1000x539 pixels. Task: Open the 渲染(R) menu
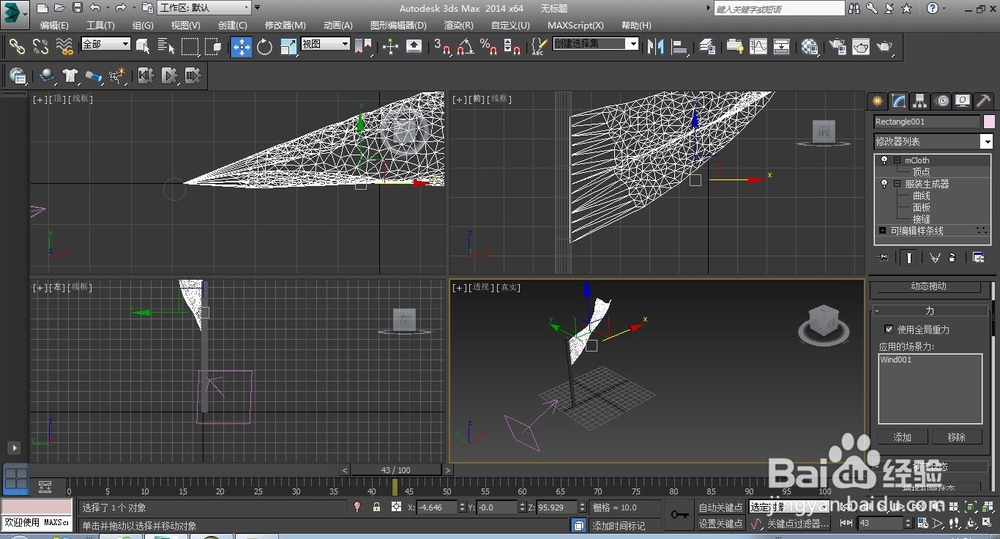tap(458, 25)
